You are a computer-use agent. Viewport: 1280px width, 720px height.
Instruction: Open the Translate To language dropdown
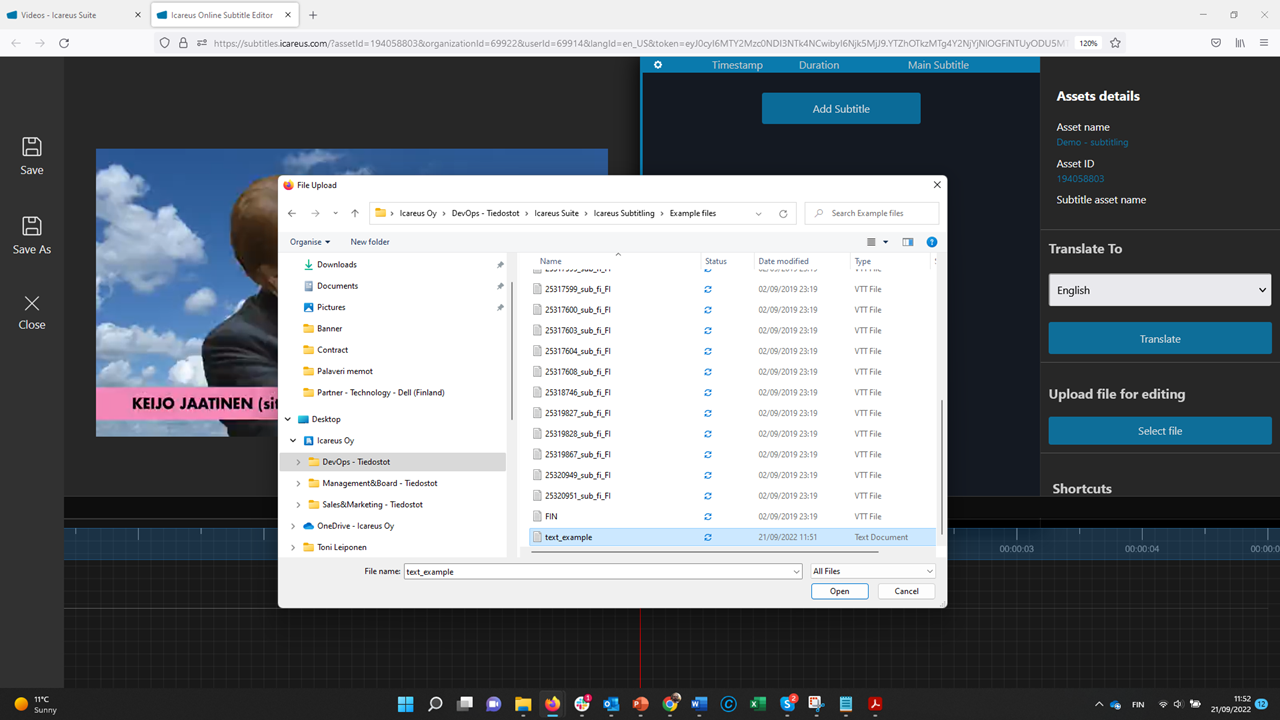[1159, 290]
